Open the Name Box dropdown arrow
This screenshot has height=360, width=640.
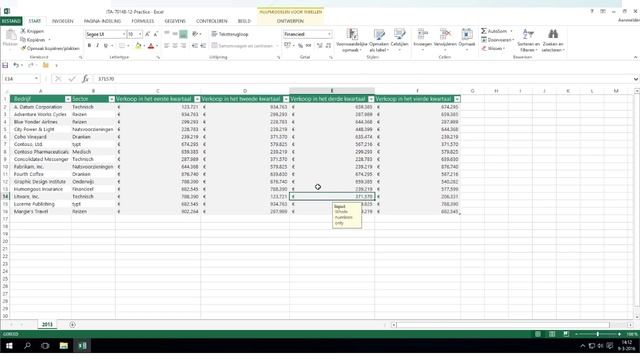36,79
